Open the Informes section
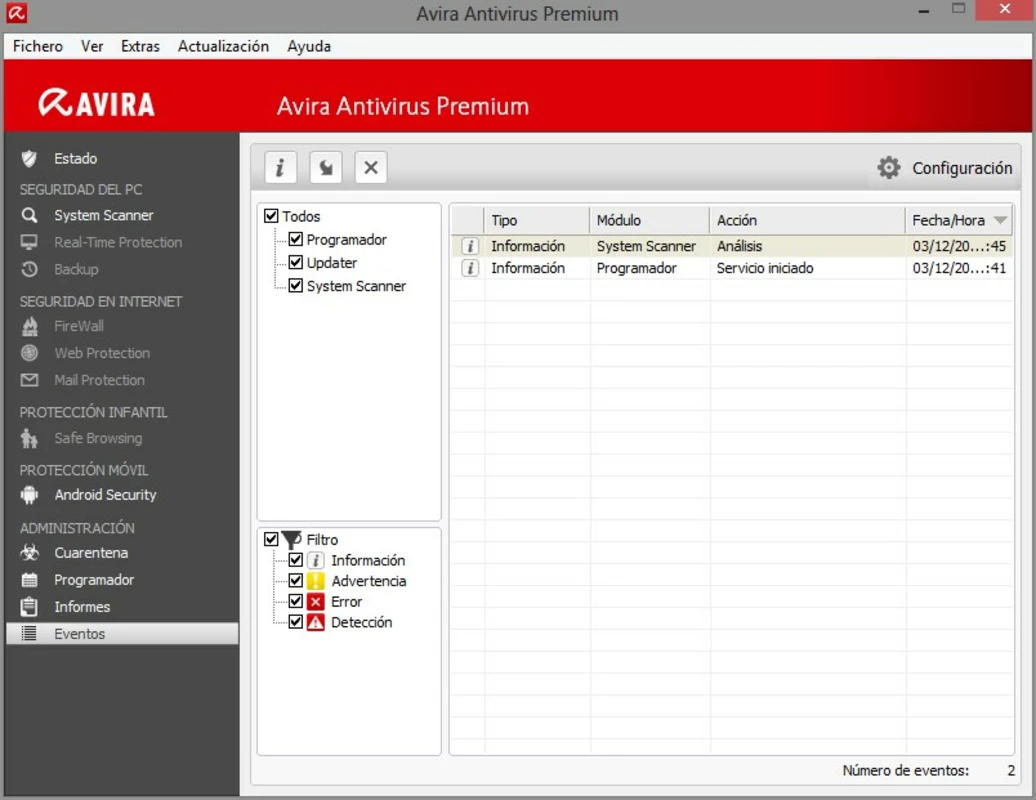The image size is (1036, 800). tap(82, 606)
